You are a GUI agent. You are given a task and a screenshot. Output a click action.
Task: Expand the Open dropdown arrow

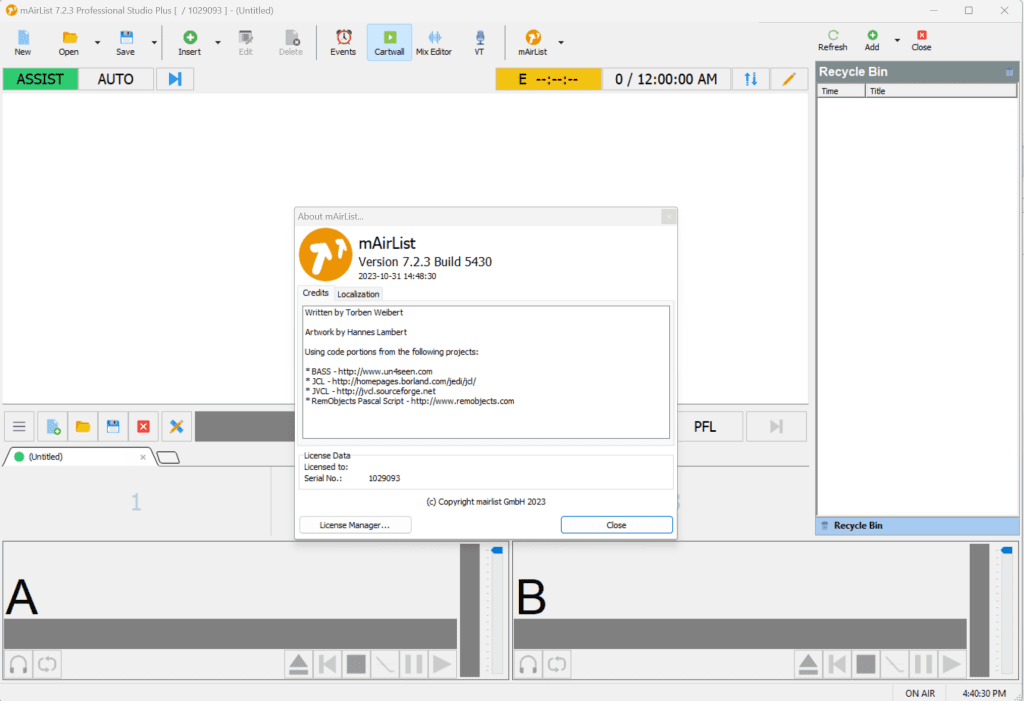coord(97,42)
